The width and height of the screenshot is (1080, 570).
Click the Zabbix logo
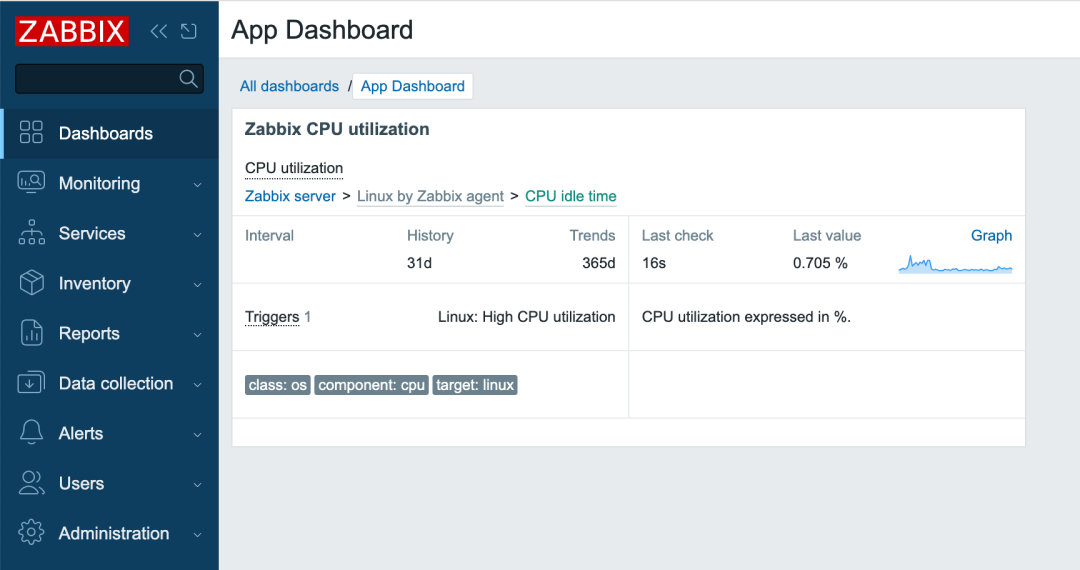coord(72,31)
